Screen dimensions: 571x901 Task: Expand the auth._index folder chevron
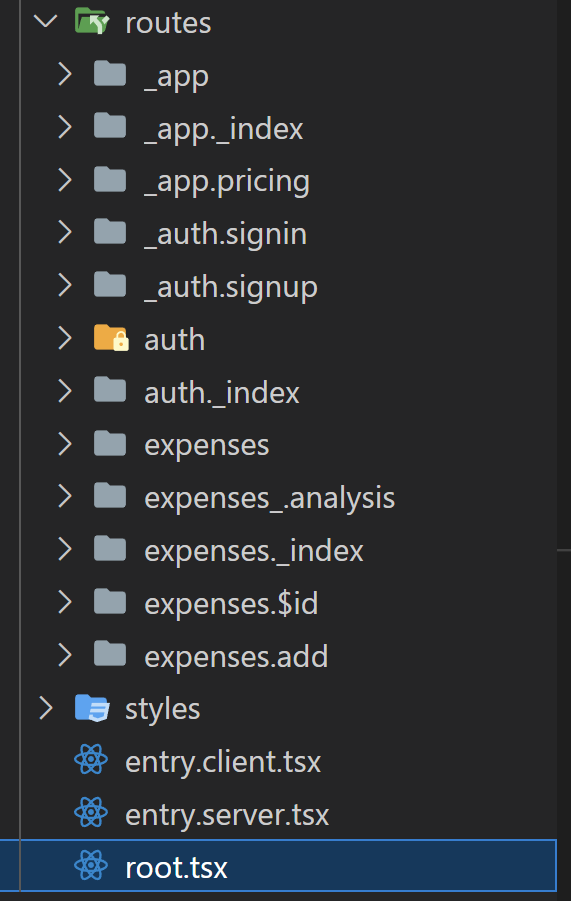(65, 391)
